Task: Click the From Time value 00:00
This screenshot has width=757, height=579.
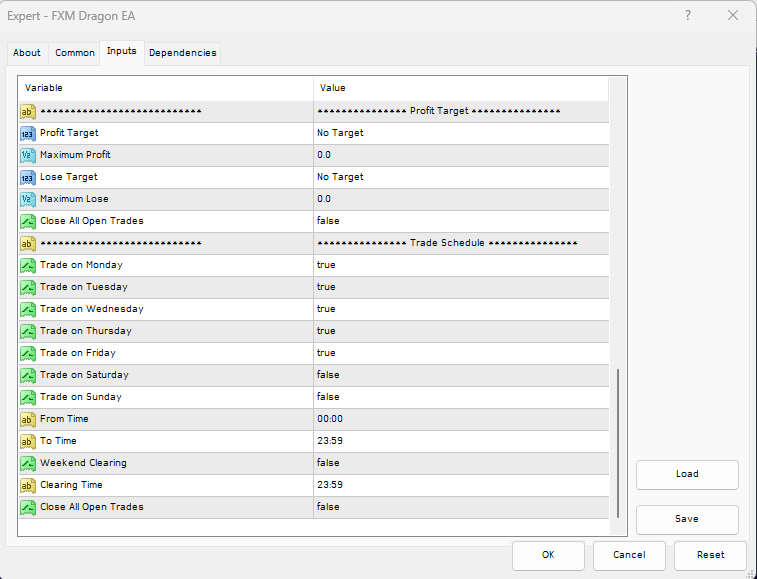Action: point(330,419)
